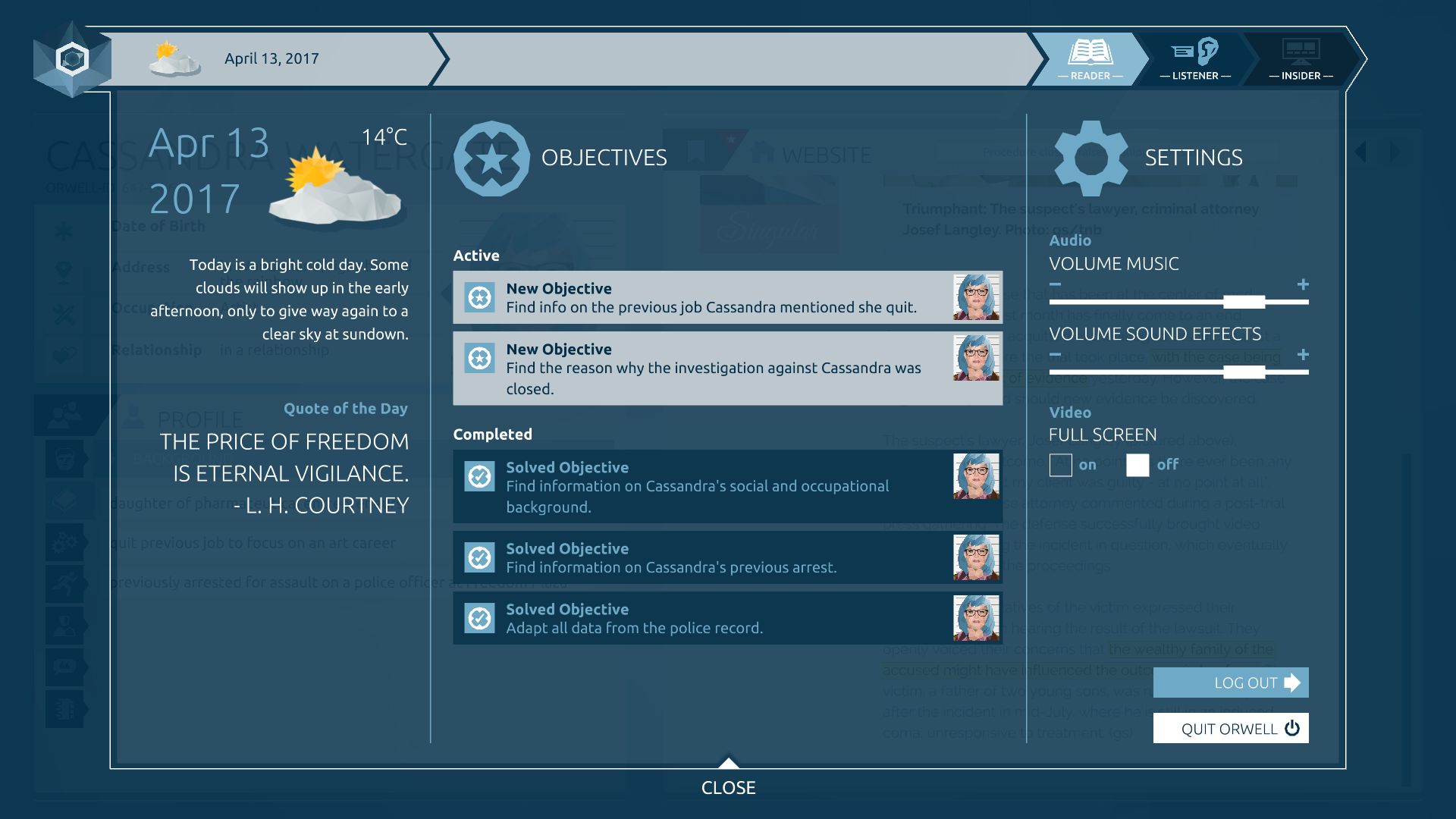Select full screen 'off' checkbox
The image size is (1456, 819).
click(x=1137, y=465)
